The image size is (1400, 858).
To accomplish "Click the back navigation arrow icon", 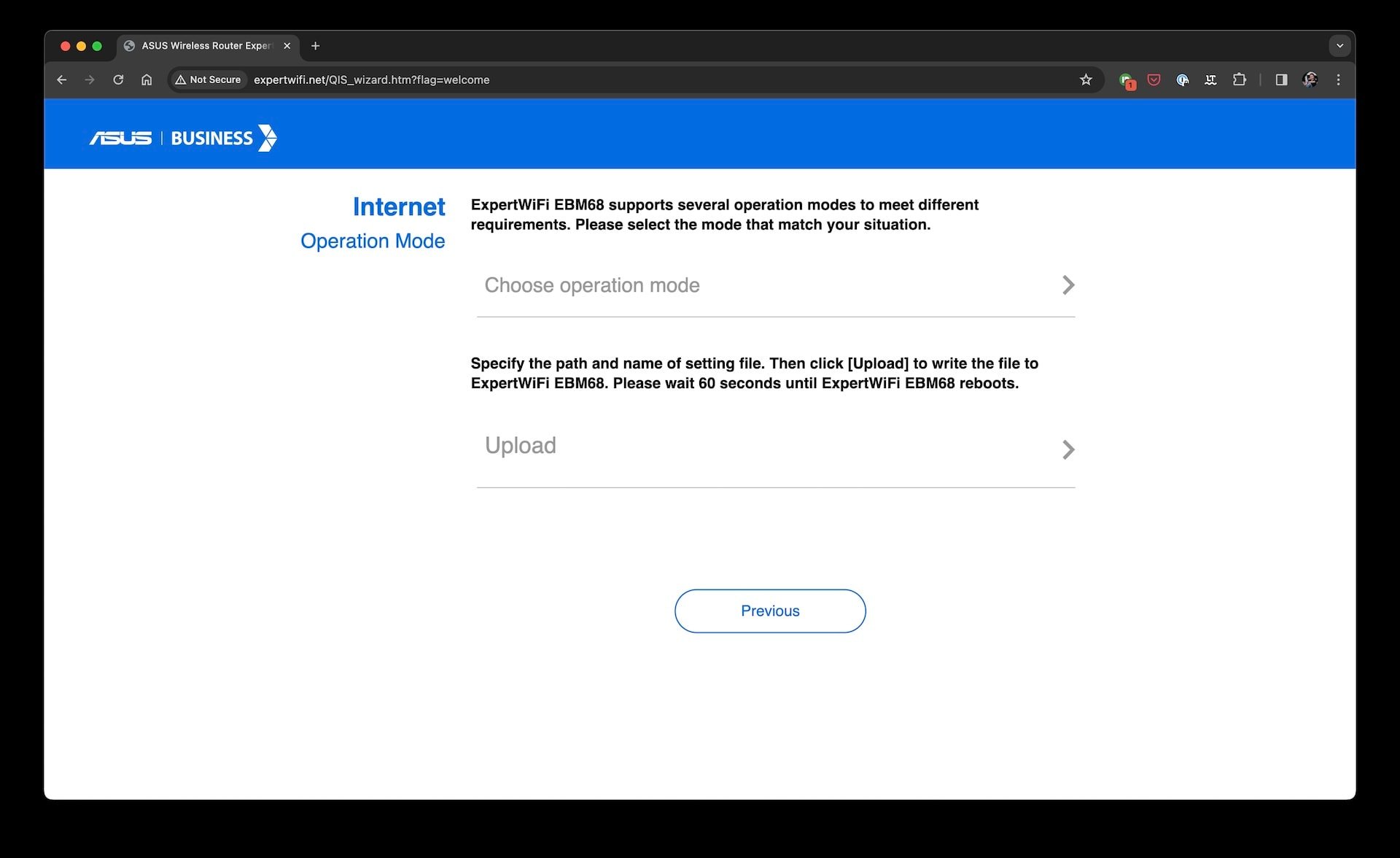I will [62, 80].
